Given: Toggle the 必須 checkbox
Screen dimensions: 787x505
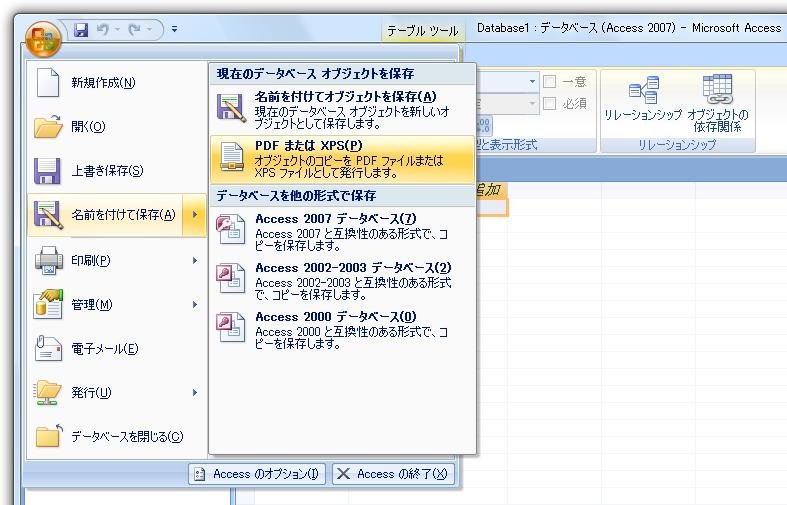Looking at the screenshot, I should tap(550, 103).
